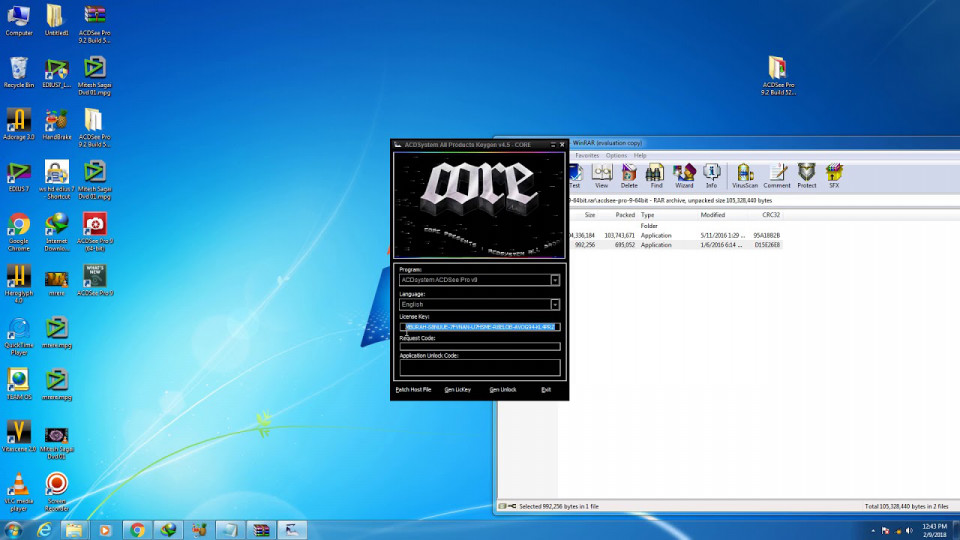This screenshot has height=540, width=960.
Task: Click the Test icon in WinRAR toolbar
Action: [574, 176]
